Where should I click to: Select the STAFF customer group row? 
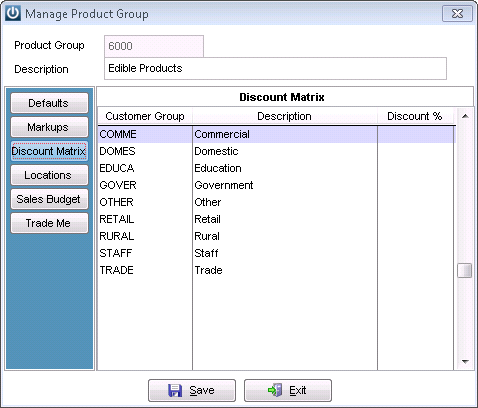coord(277,253)
